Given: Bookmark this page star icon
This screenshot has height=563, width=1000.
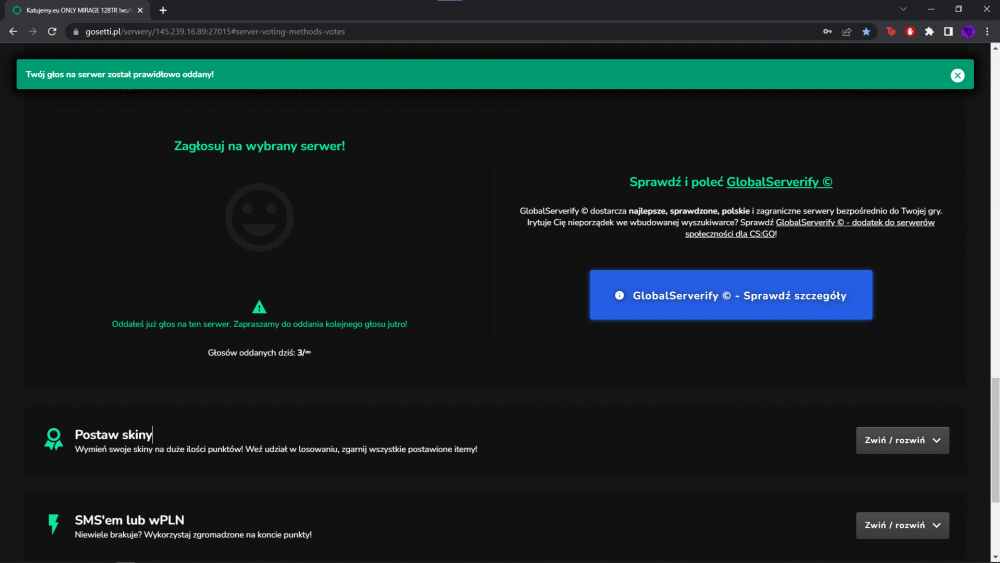Looking at the screenshot, I should pos(866,31).
